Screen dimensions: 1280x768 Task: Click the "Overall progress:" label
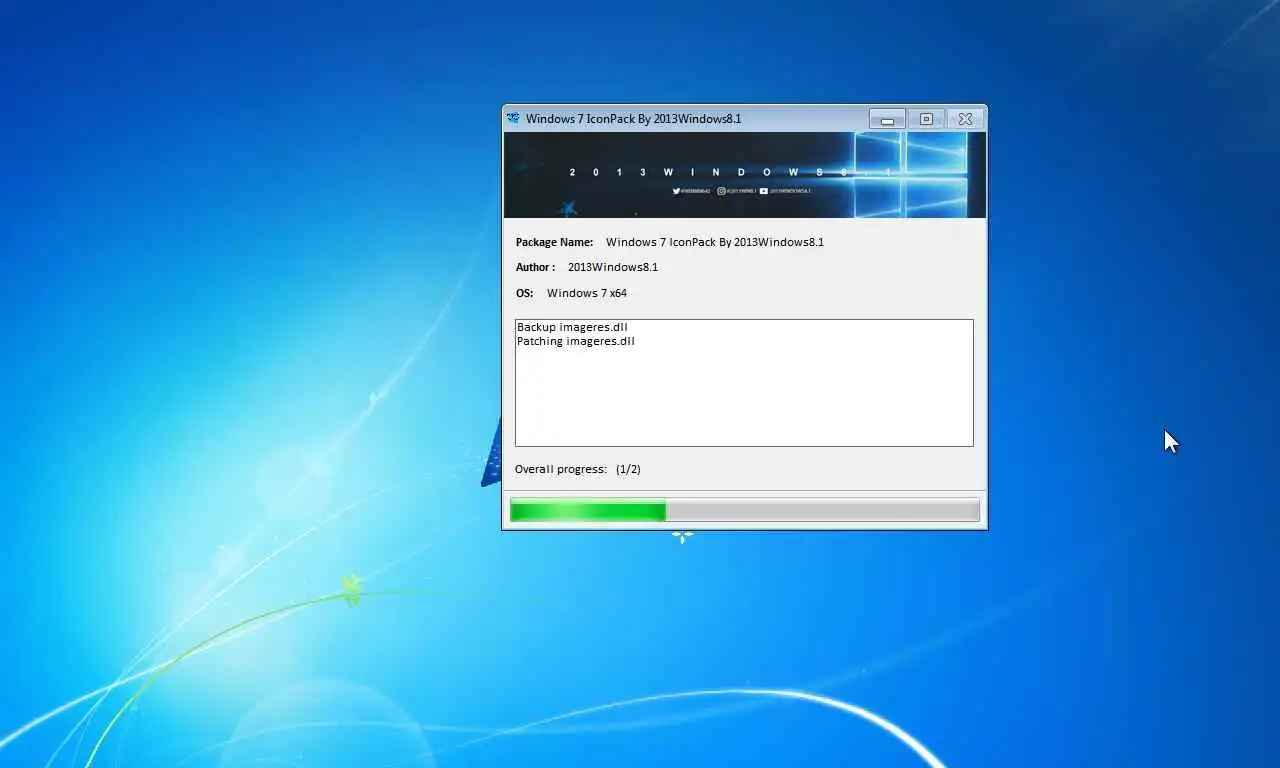point(561,469)
